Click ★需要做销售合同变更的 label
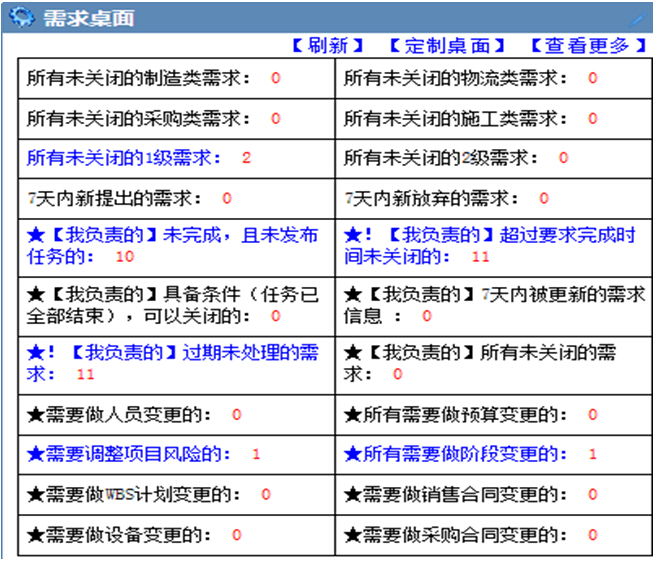The image size is (662, 563). tap(455, 495)
